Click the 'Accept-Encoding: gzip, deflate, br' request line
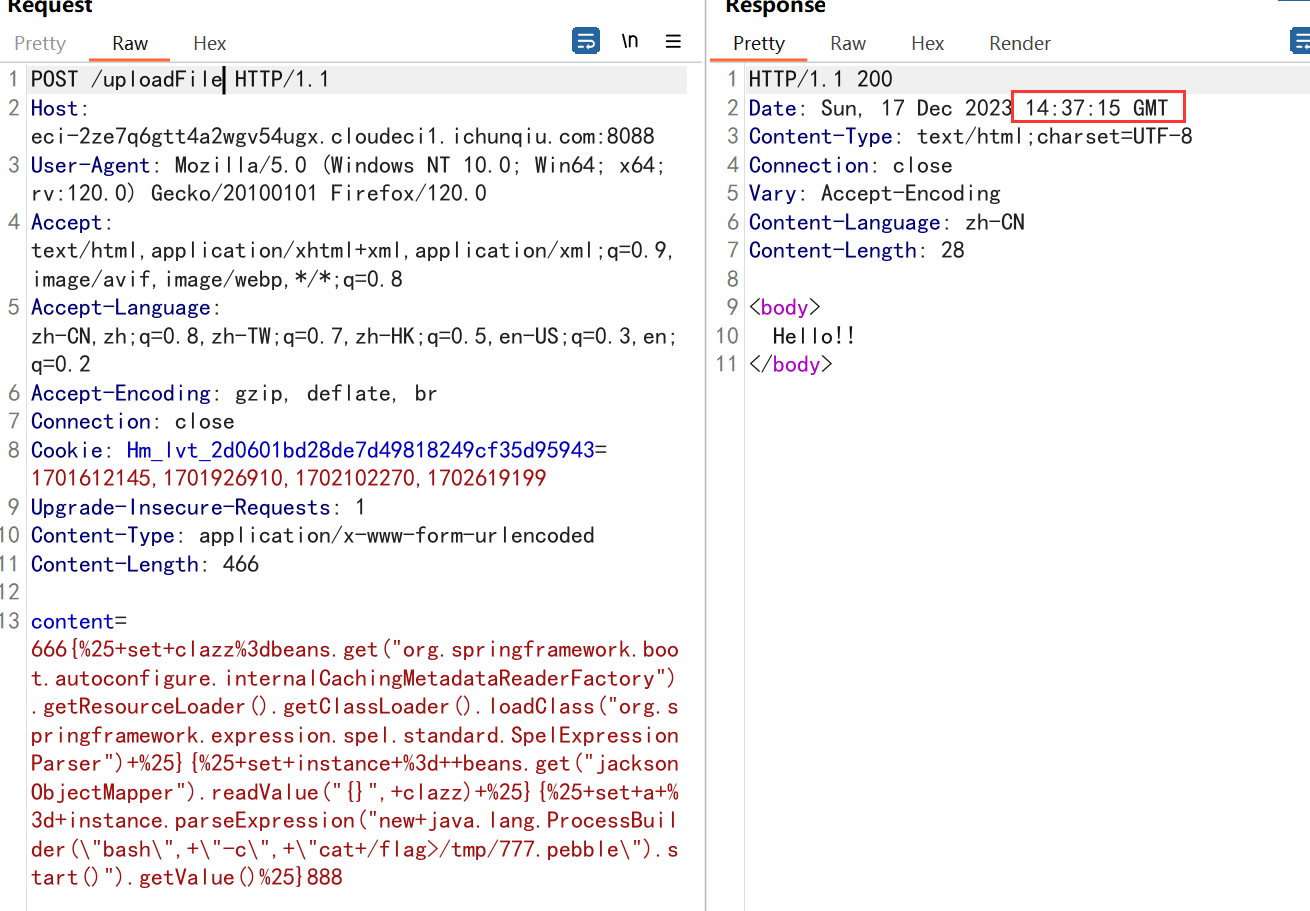 [x=234, y=393]
